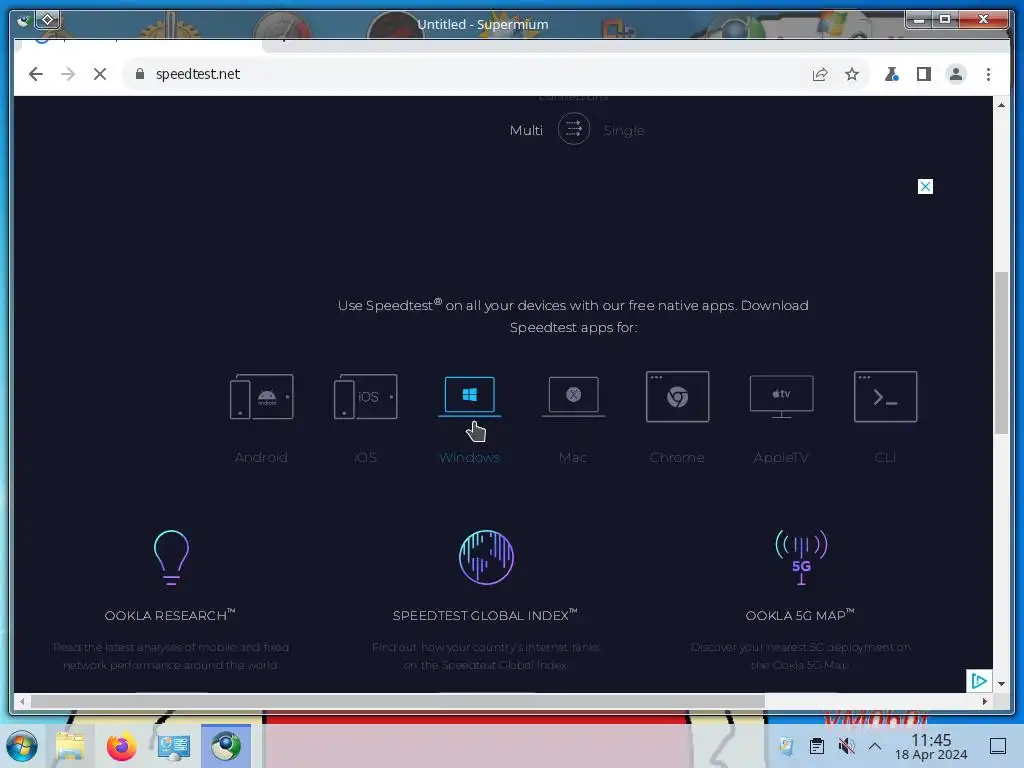Open the AppleTV app icon
This screenshot has height=768, width=1024.
tap(781, 396)
